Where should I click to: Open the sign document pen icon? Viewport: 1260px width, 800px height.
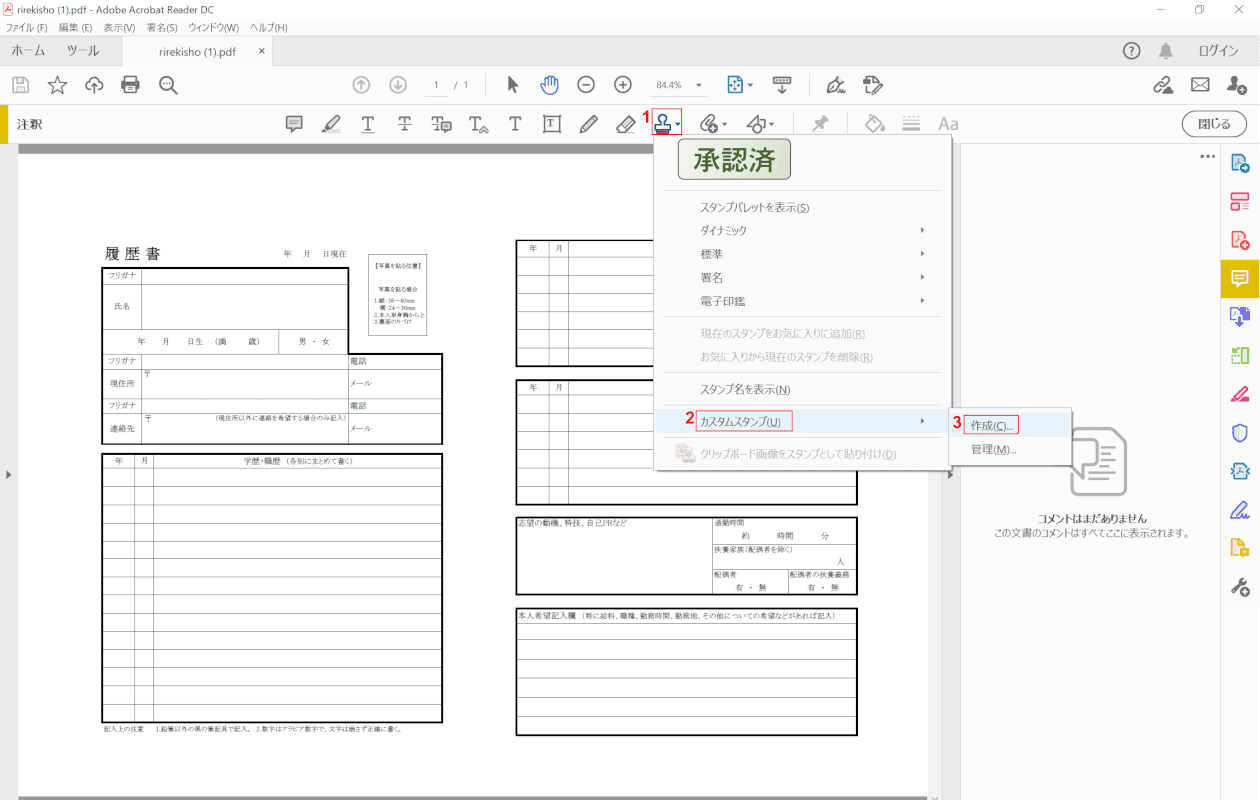tap(835, 85)
